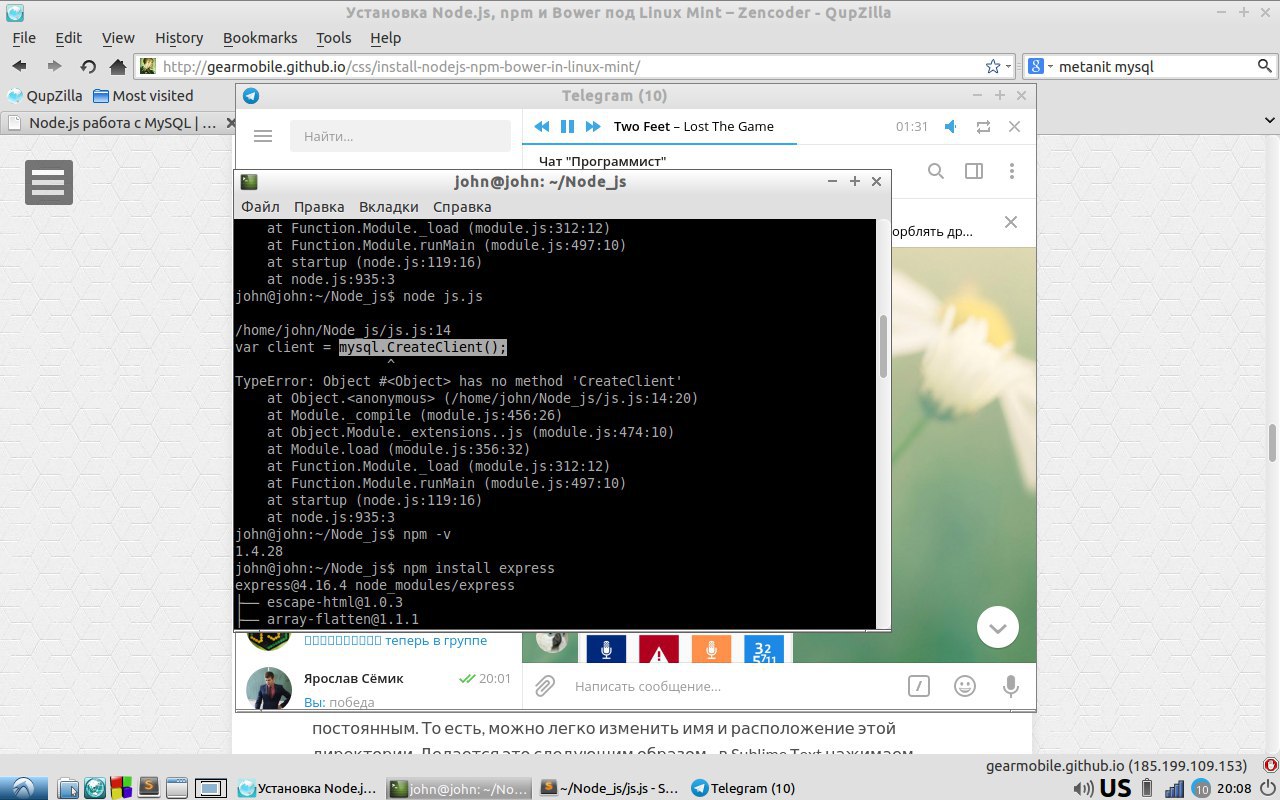This screenshot has height=800, width=1280.
Task: Click the 'Two Feet – Lost The Game' track title
Action: [x=694, y=127]
